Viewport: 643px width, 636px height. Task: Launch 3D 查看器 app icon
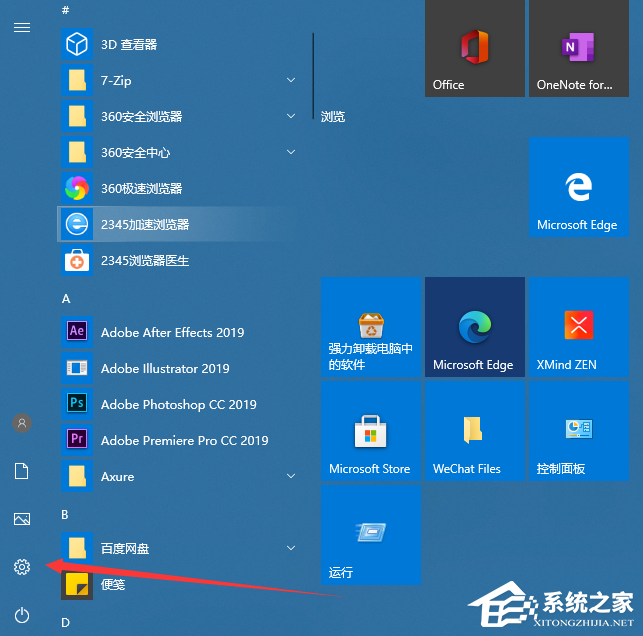coord(77,44)
